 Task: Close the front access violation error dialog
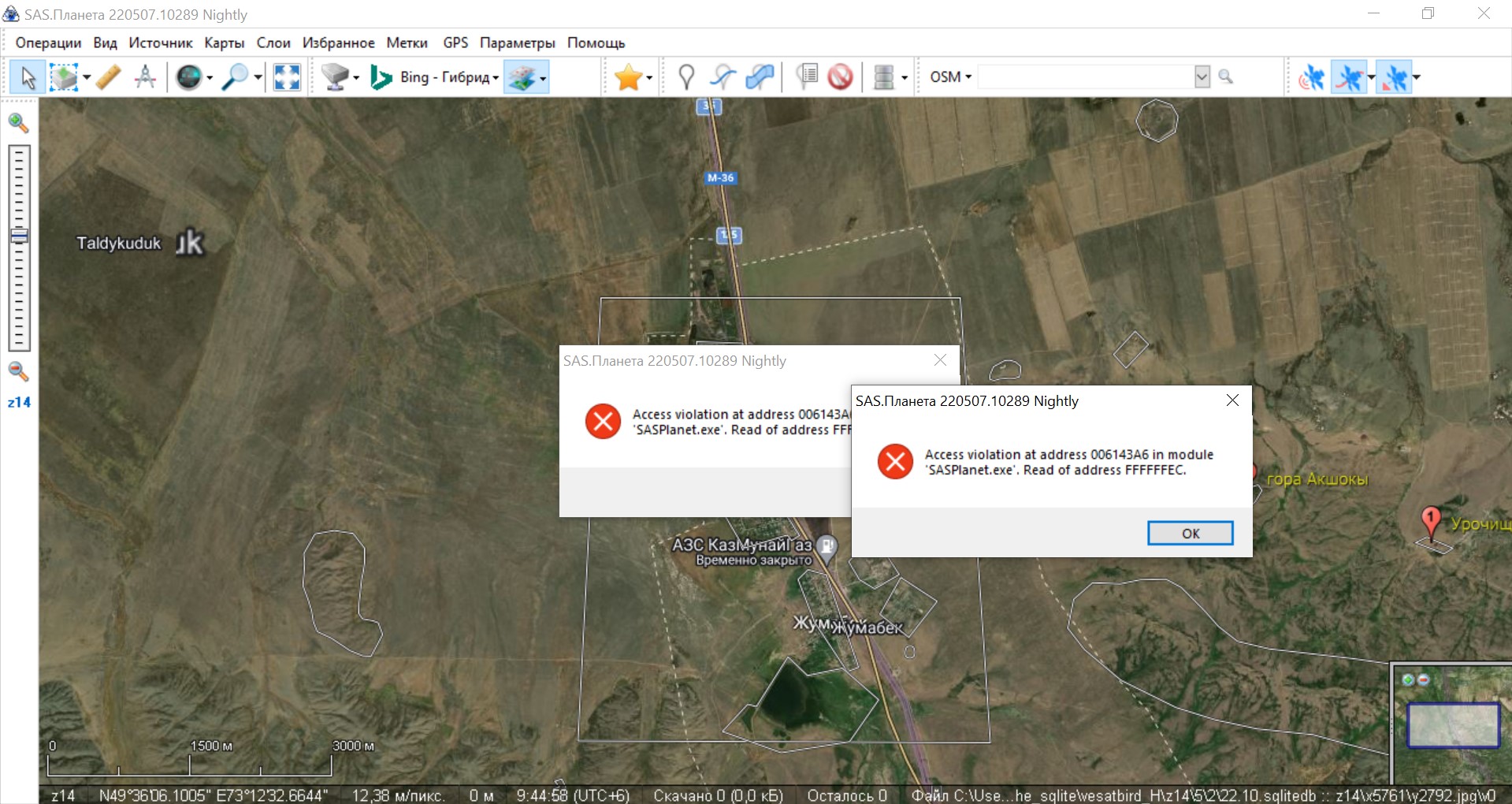pos(1232,400)
